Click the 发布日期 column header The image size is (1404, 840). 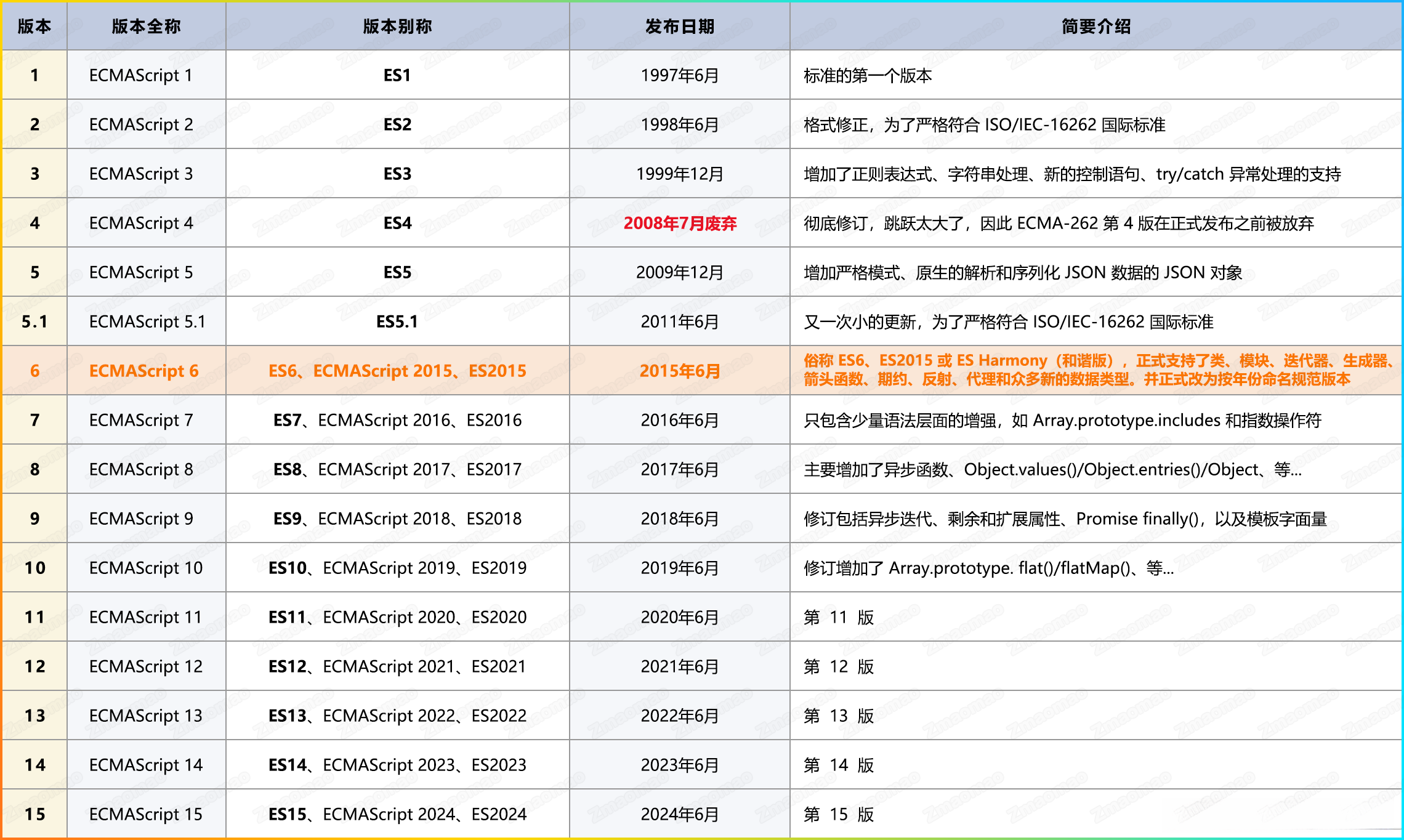(679, 26)
